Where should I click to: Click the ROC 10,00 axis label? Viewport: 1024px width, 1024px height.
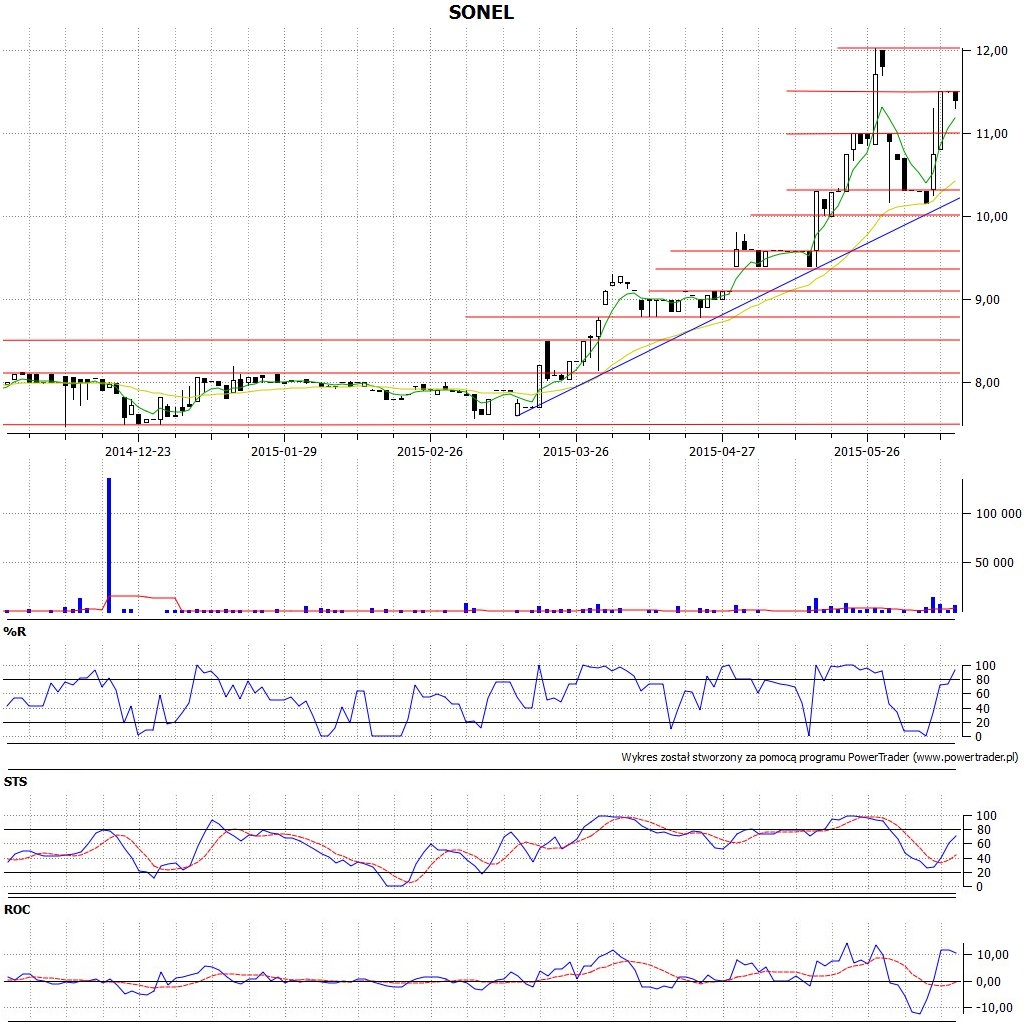pyautogui.click(x=993, y=955)
